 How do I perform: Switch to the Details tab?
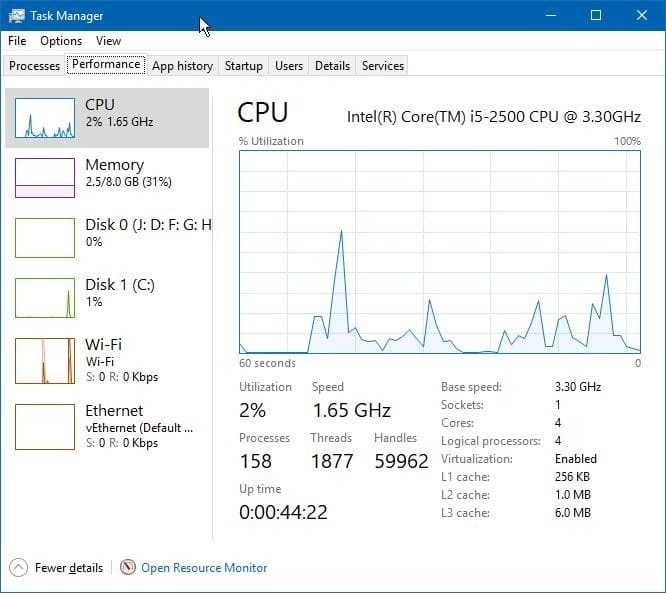pyautogui.click(x=332, y=66)
